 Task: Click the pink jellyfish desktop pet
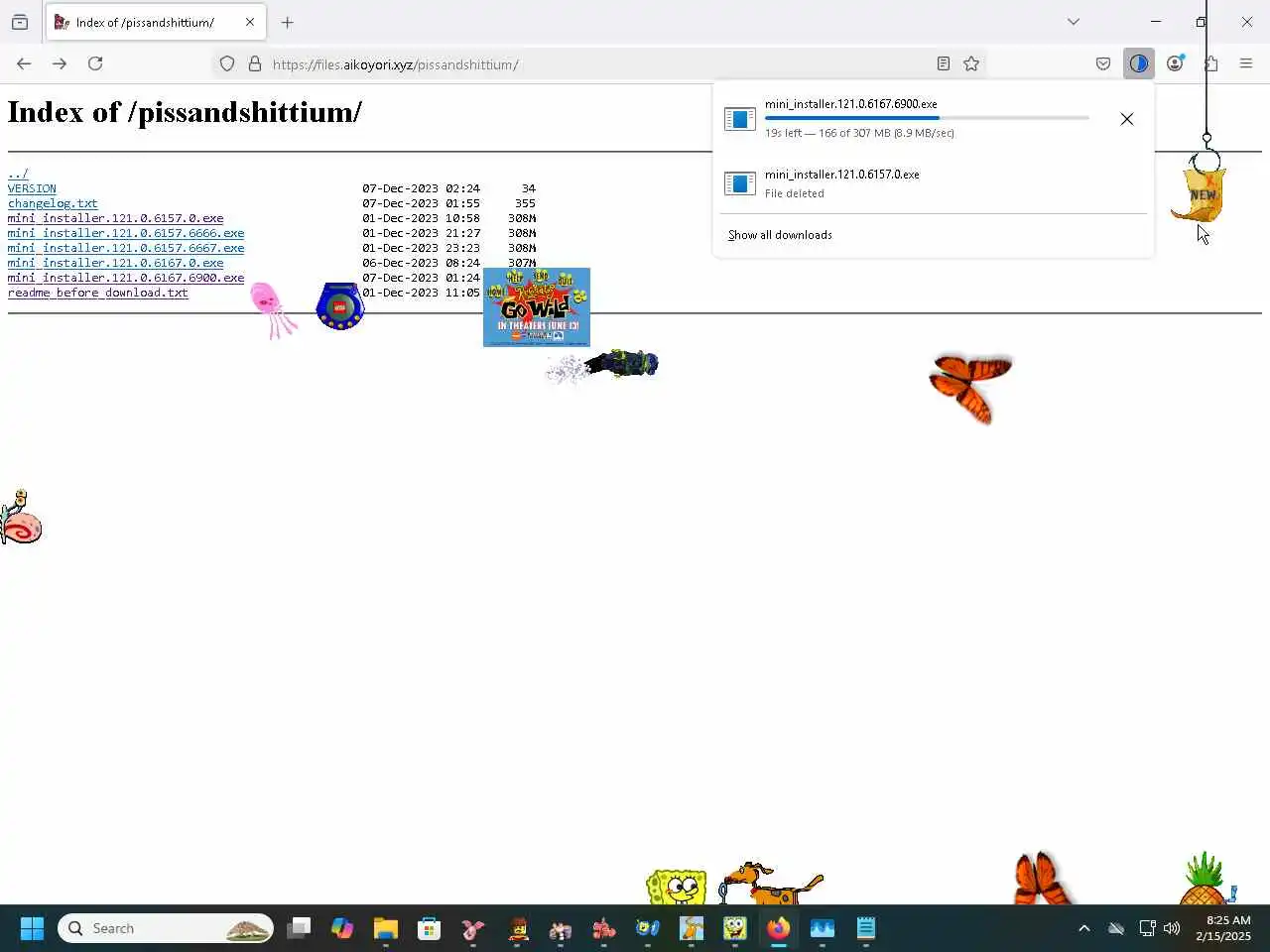pyautogui.click(x=272, y=309)
